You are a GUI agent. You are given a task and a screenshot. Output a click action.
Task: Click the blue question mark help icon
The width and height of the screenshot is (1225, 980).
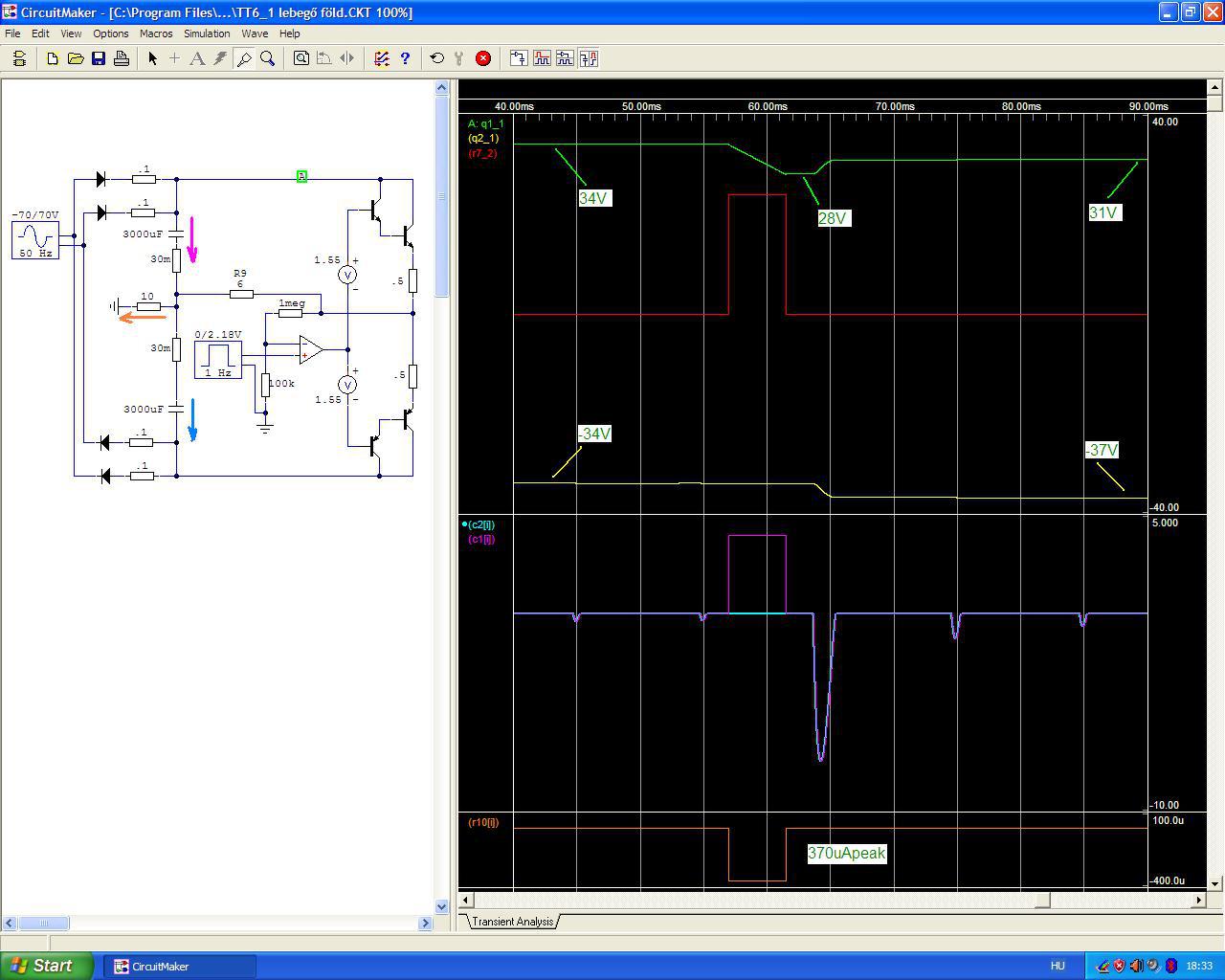pyautogui.click(x=405, y=58)
